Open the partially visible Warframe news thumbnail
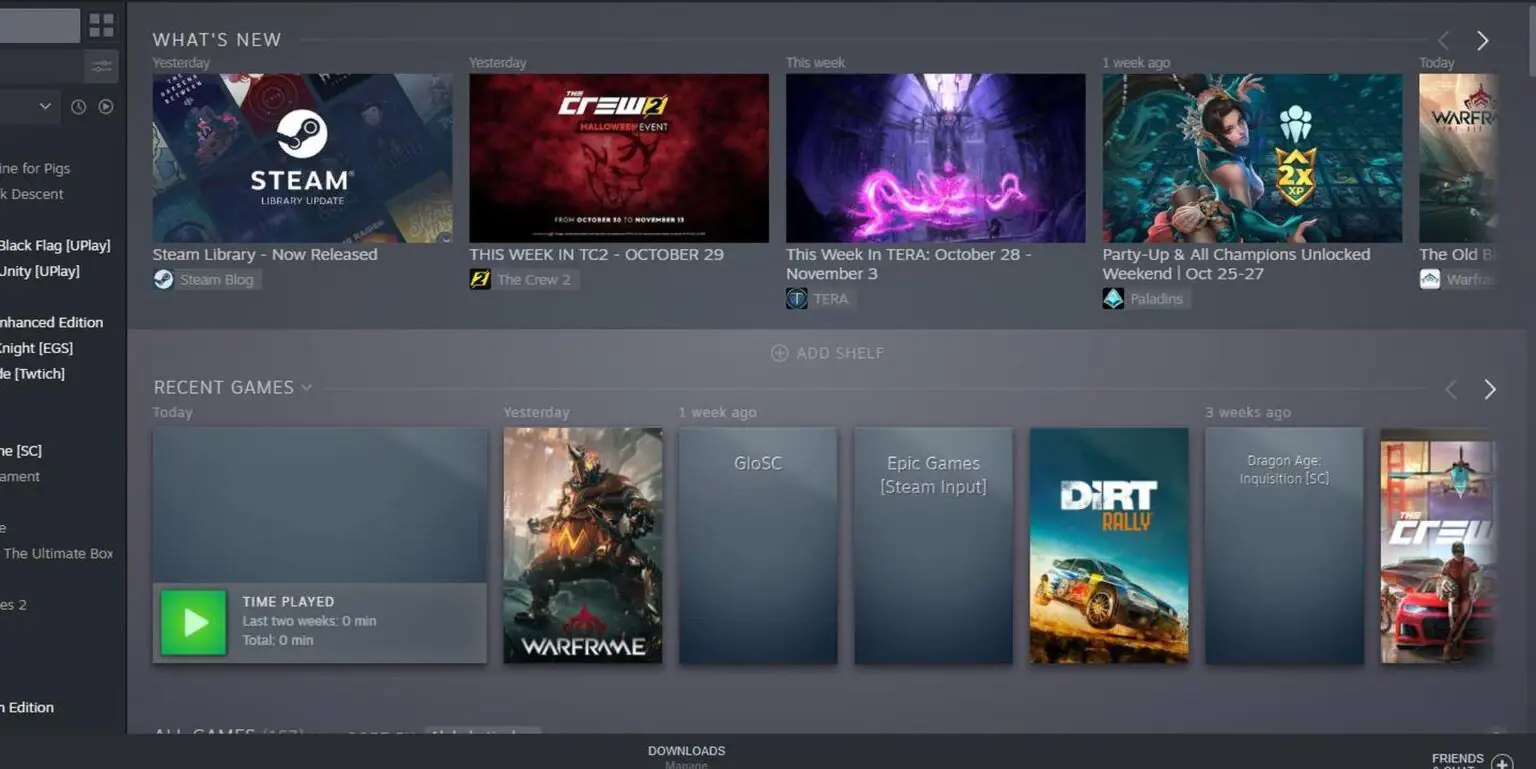The height and width of the screenshot is (769, 1536). click(x=1458, y=158)
